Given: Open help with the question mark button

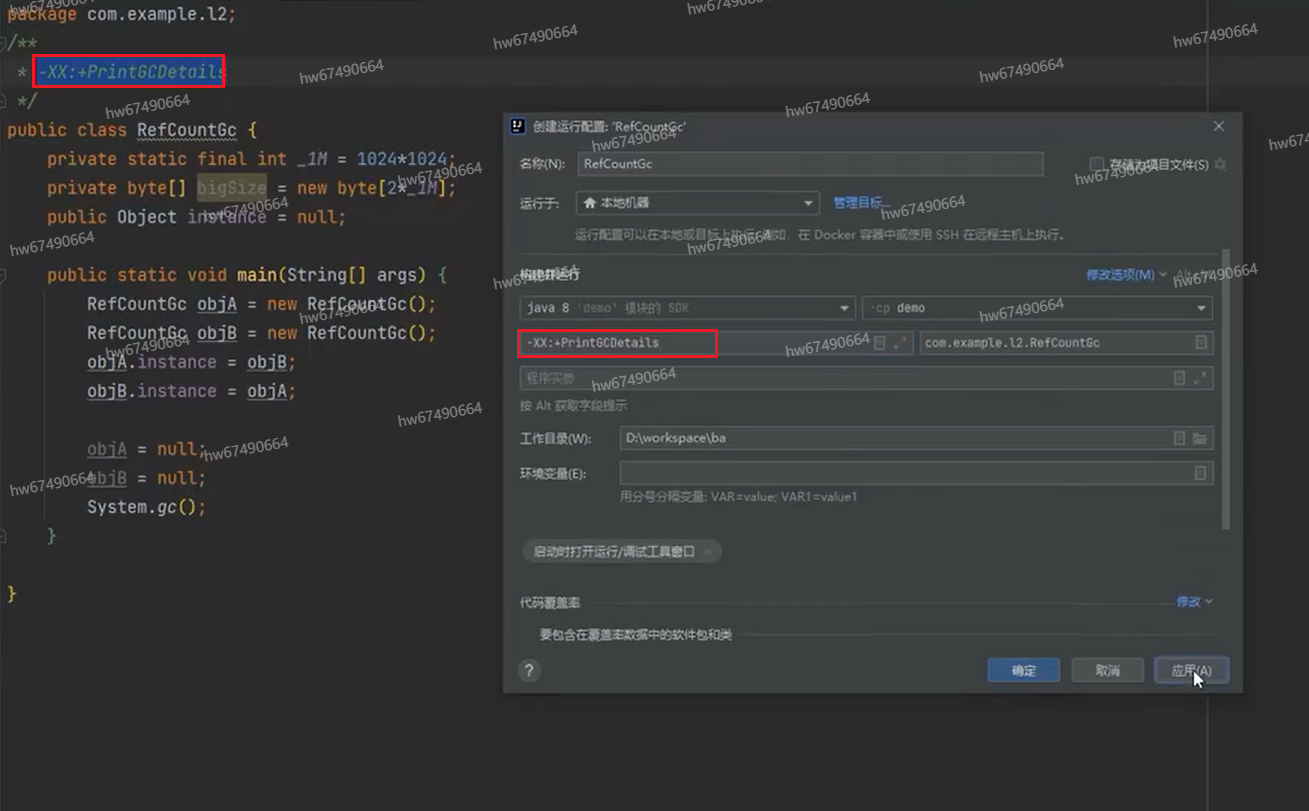Looking at the screenshot, I should click(x=529, y=671).
